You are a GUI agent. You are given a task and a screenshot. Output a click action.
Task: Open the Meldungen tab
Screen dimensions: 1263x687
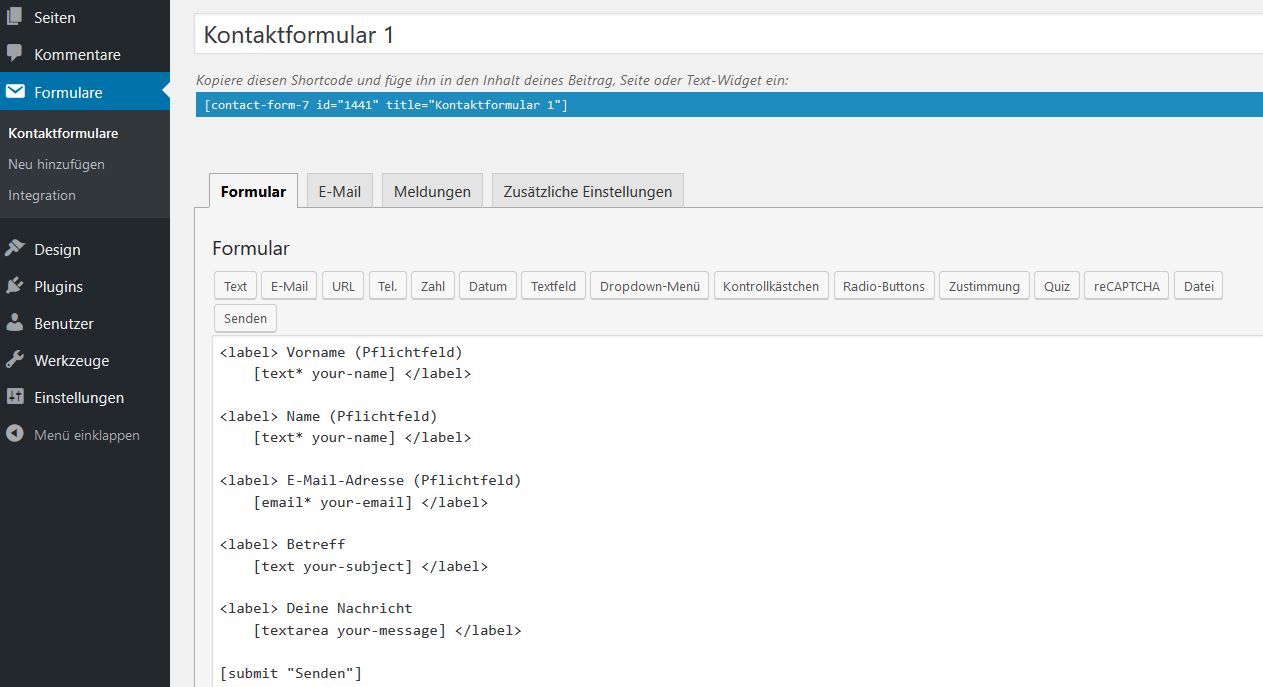[431, 190]
